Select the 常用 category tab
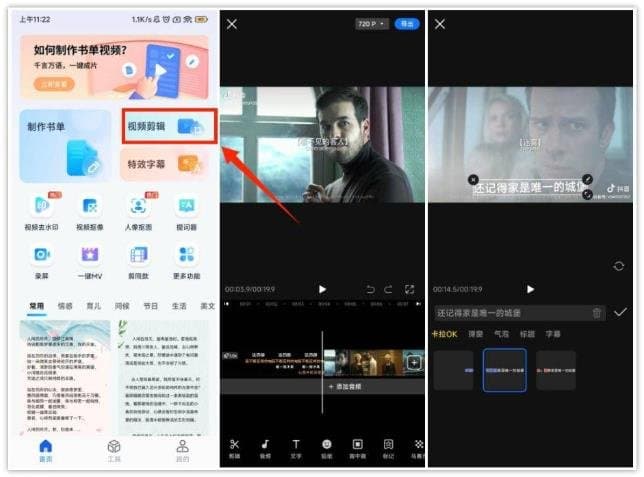This screenshot has width=644, height=477. 37,306
